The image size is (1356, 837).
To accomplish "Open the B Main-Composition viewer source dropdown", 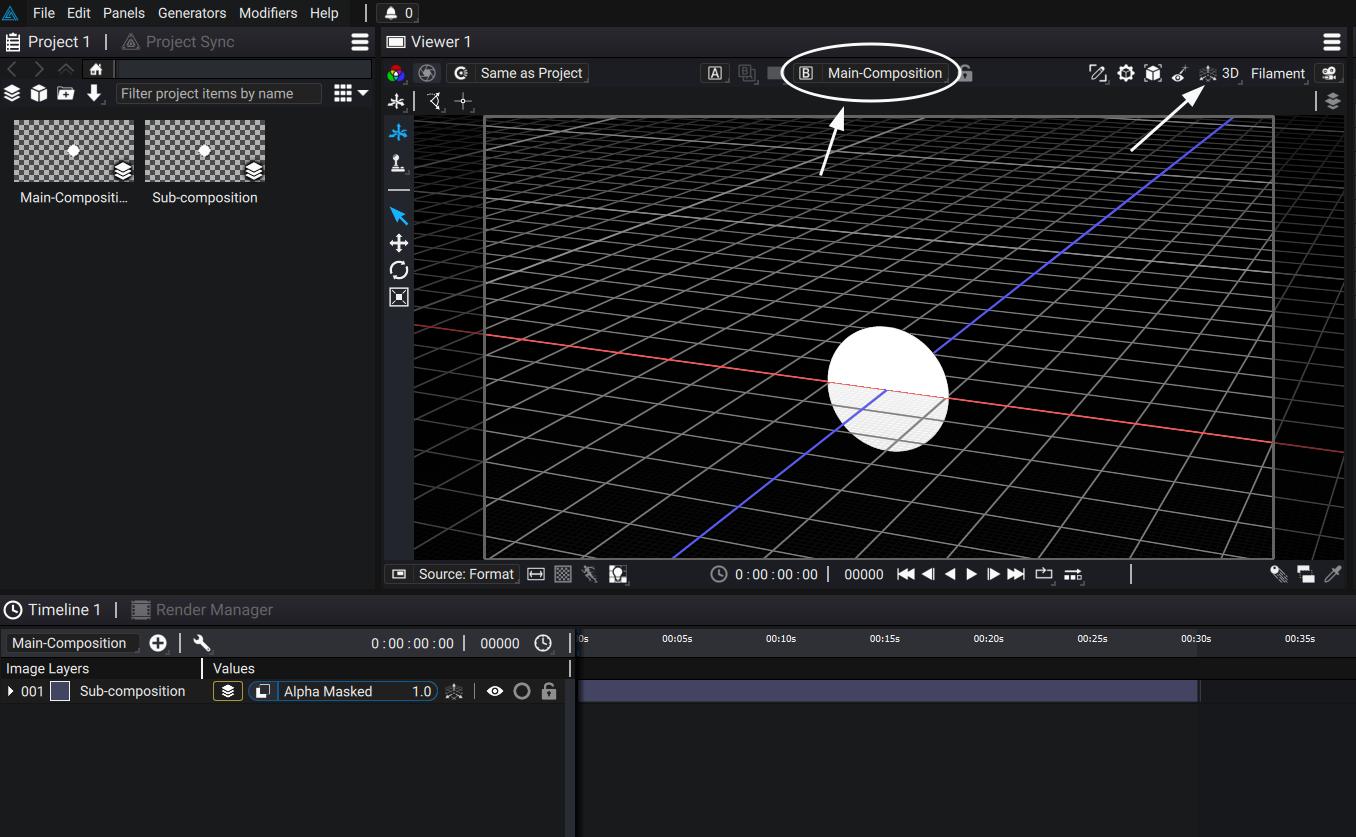I will click(872, 73).
